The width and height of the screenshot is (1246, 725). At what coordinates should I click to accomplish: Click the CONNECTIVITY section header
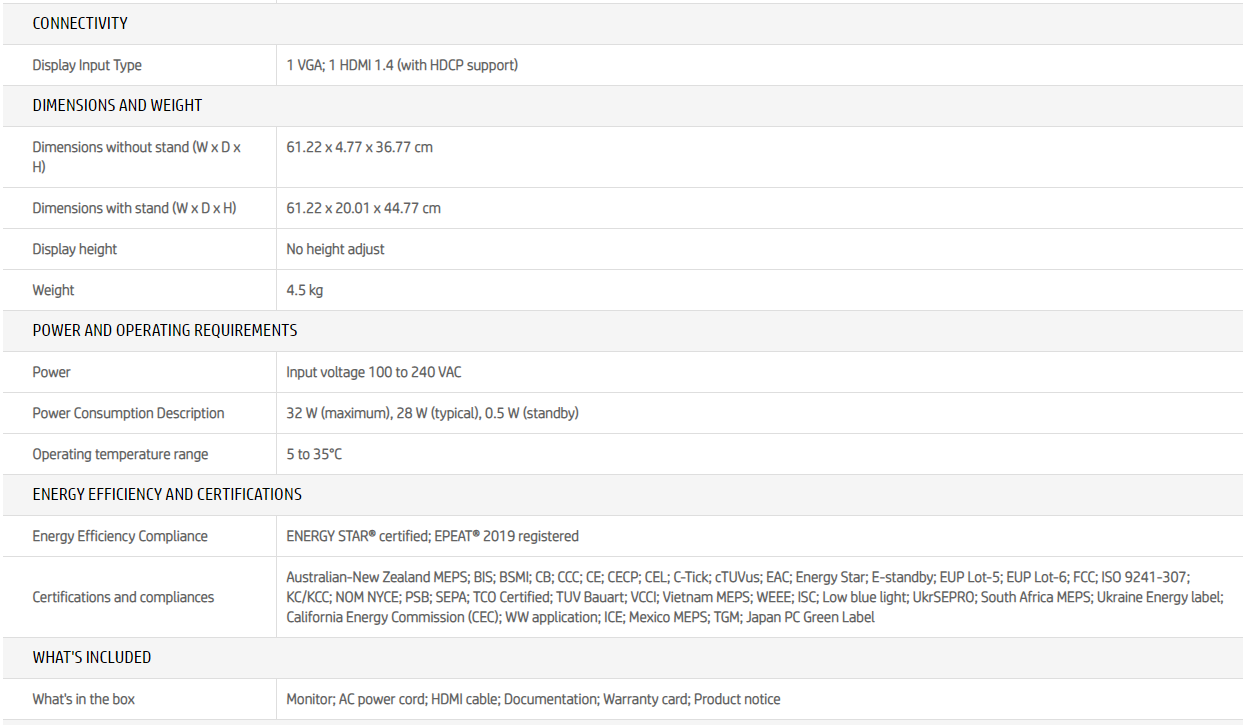80,23
